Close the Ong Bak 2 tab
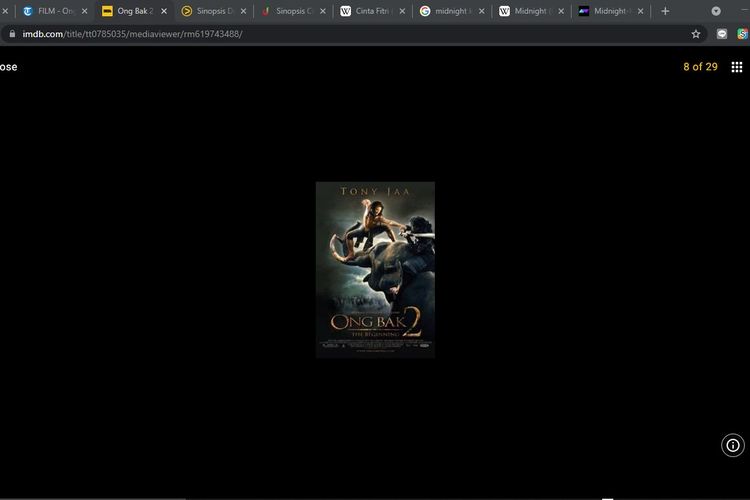This screenshot has width=750, height=500. tap(164, 11)
